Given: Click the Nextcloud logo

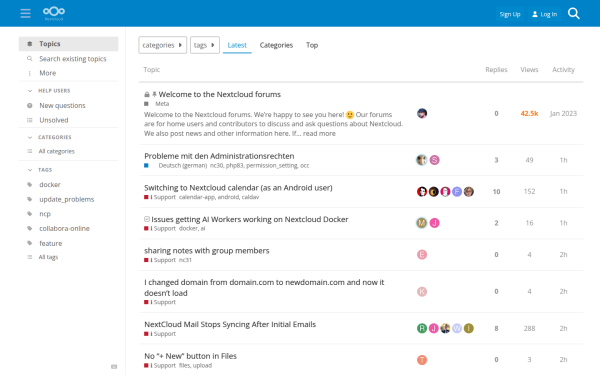Looking at the screenshot, I should [x=54, y=13].
